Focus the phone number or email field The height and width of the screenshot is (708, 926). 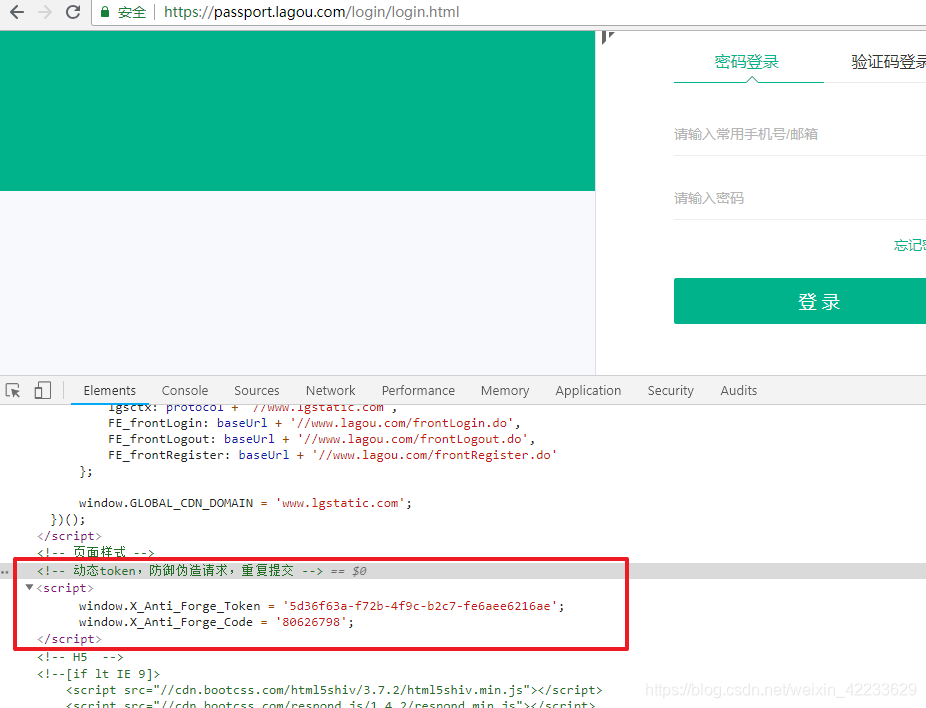click(x=800, y=135)
